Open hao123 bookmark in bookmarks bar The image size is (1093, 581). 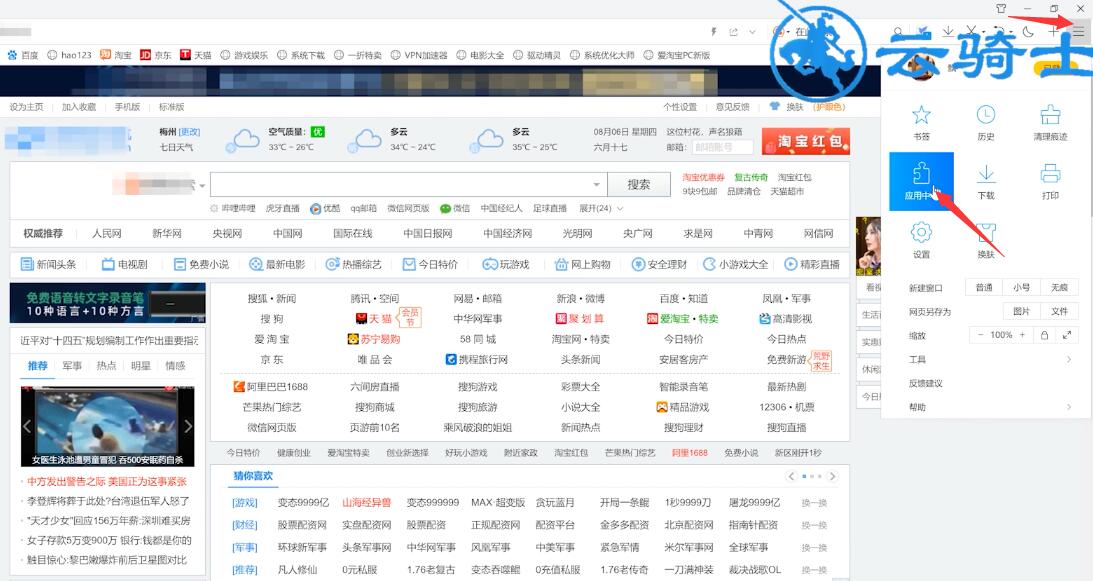pyautogui.click(x=69, y=55)
